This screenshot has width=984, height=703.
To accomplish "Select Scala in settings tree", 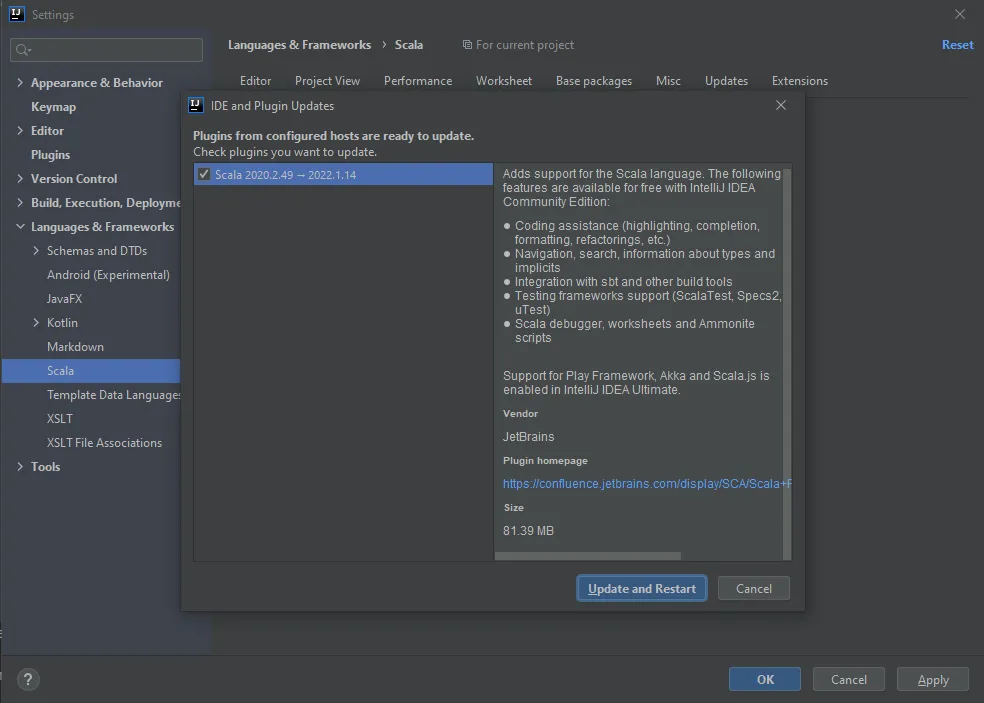I will (91, 370).
